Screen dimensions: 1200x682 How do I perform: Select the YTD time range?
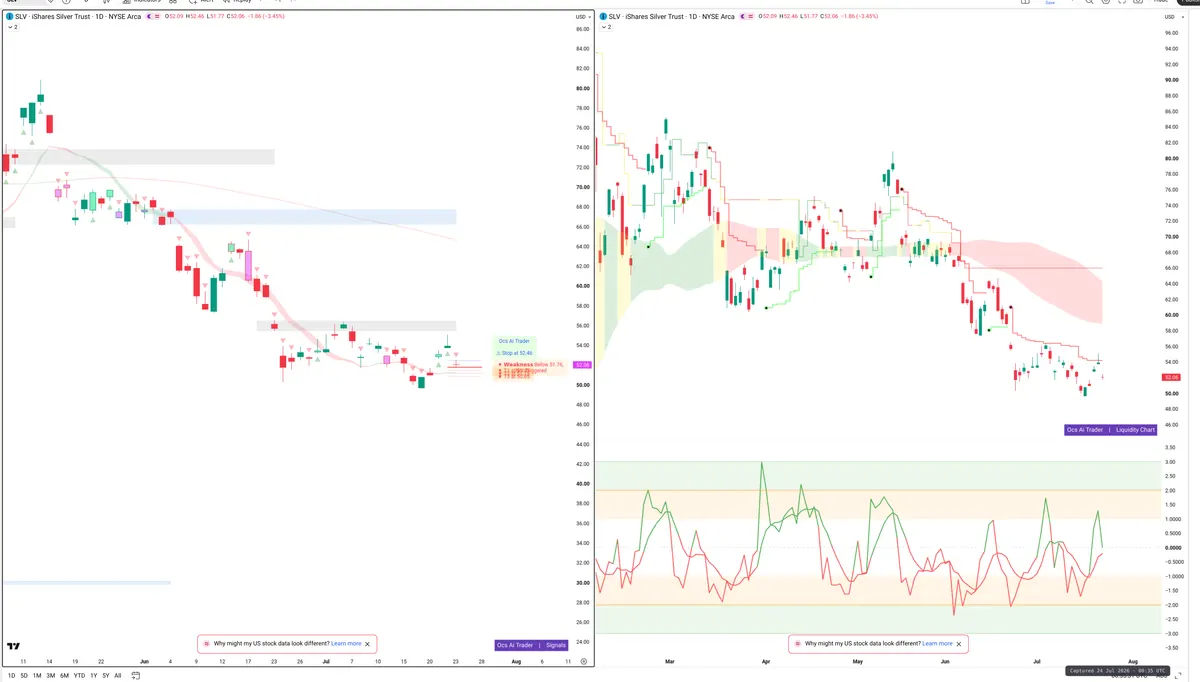coord(79,676)
